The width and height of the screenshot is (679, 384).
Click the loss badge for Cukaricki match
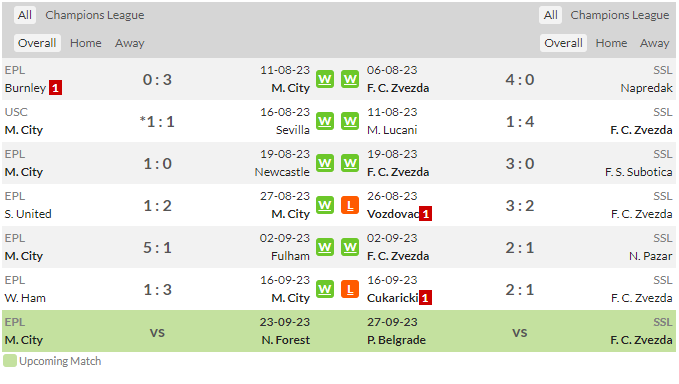point(350,289)
